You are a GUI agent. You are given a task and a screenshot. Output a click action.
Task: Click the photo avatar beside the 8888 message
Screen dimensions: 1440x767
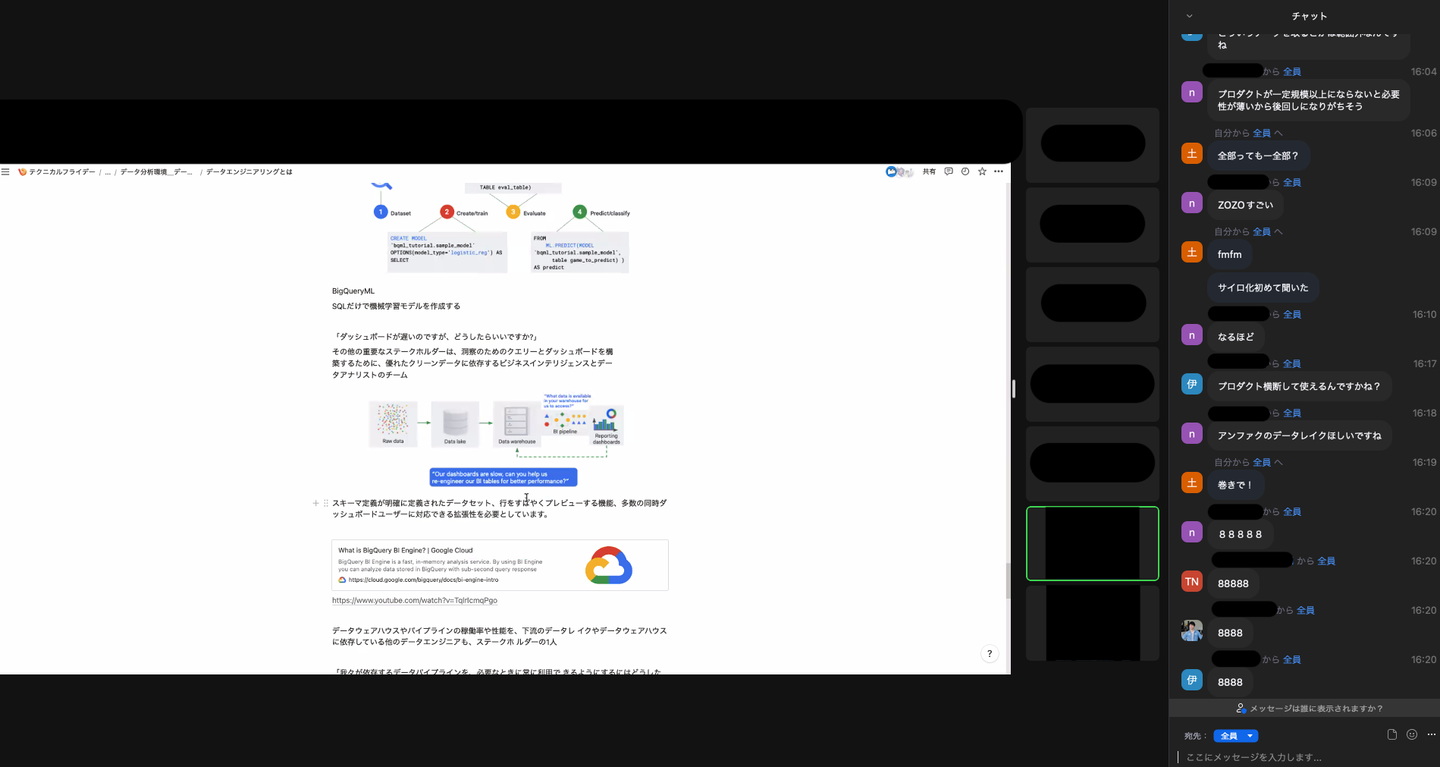tap(1191, 630)
